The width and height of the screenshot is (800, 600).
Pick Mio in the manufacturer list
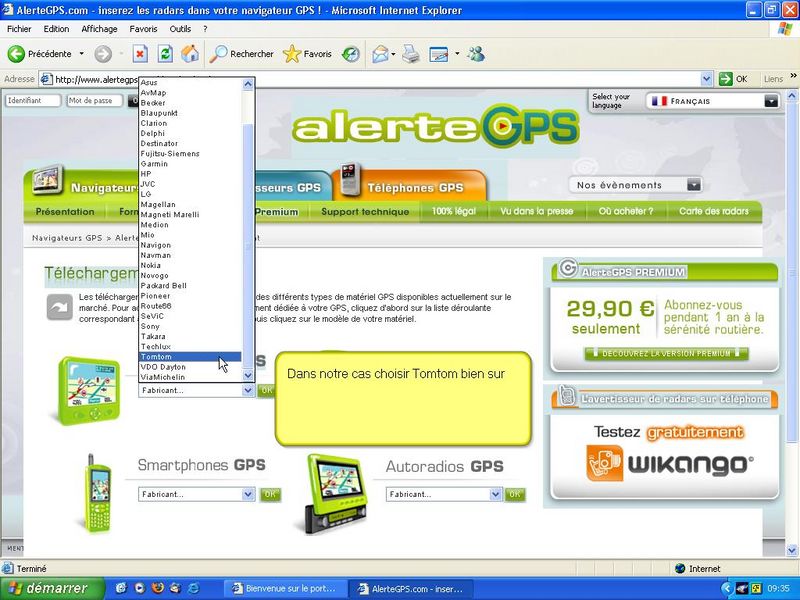(x=190, y=235)
